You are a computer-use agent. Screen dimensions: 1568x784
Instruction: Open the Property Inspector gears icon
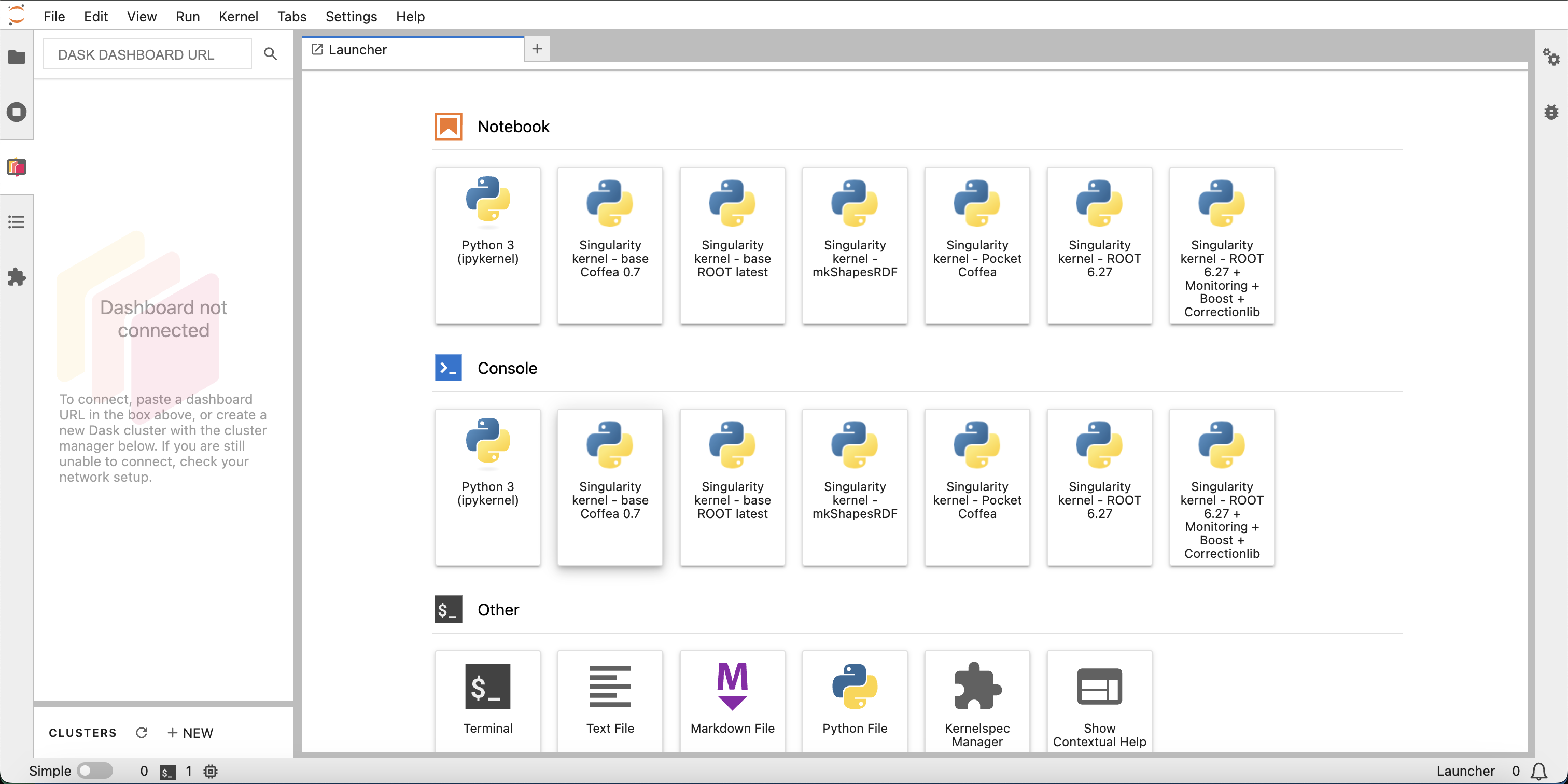[1551, 57]
